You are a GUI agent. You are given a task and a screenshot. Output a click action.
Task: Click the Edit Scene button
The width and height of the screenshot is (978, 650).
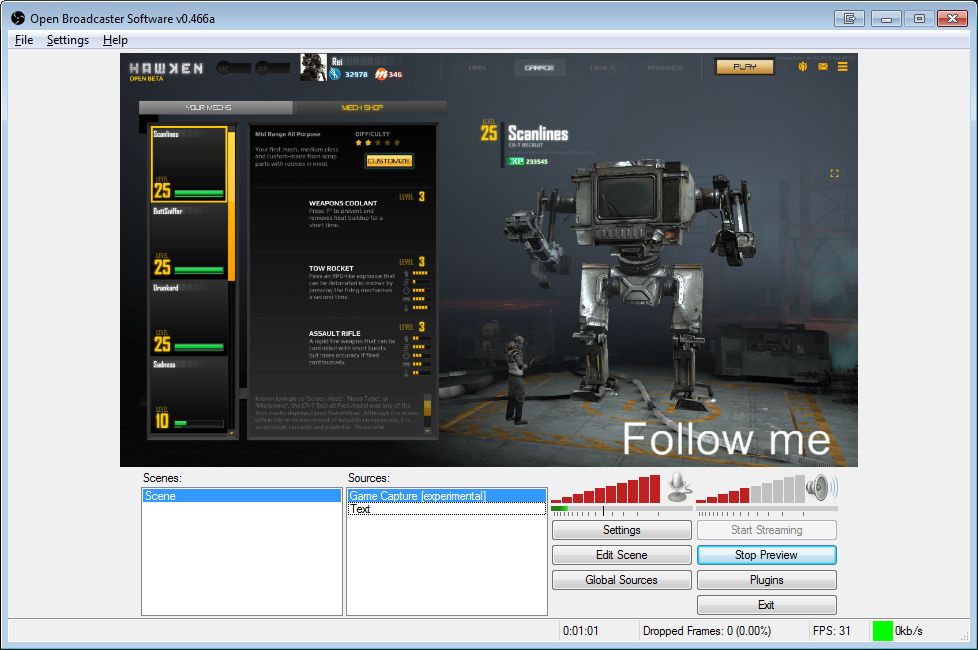click(621, 555)
